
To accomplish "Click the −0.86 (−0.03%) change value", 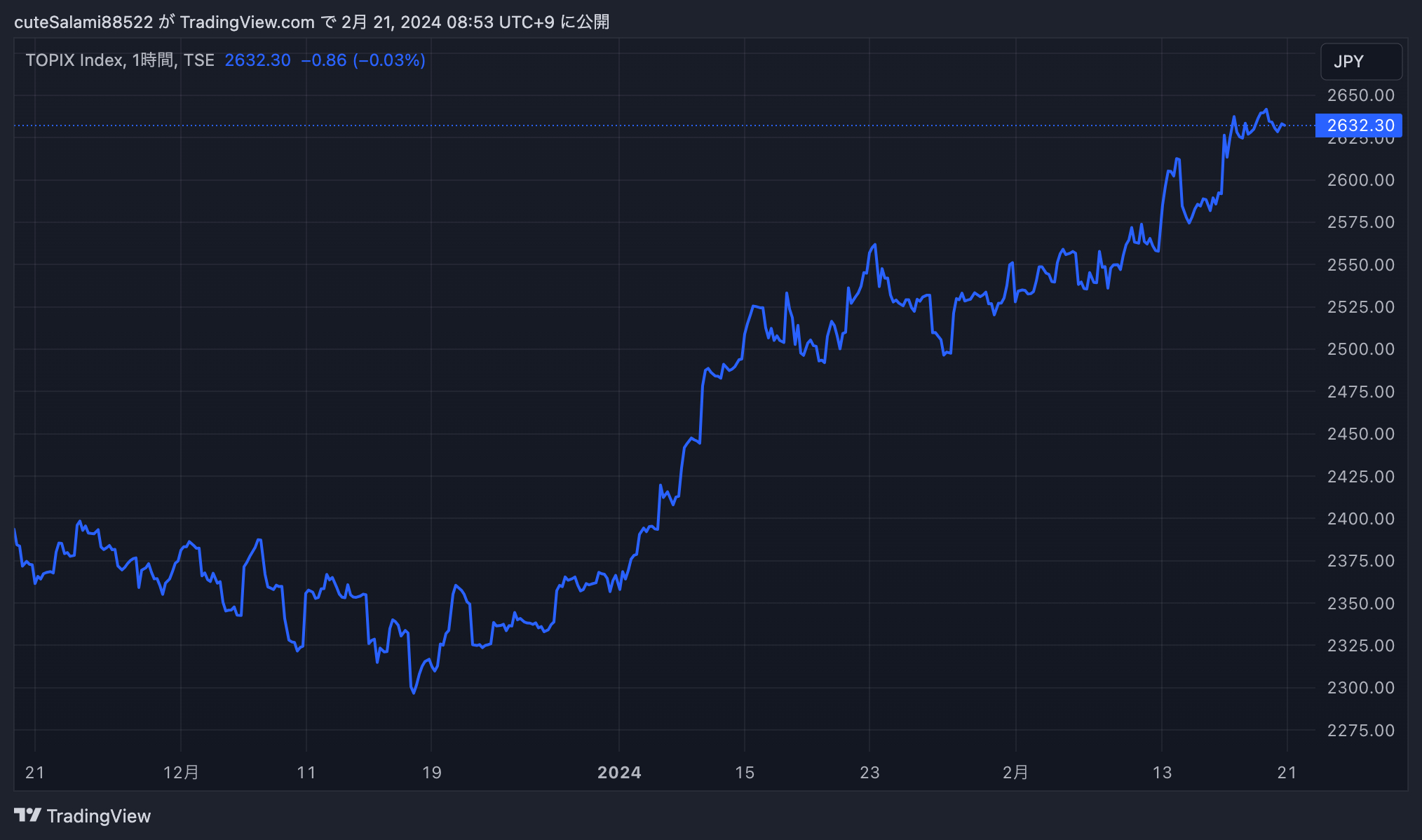I will (x=363, y=60).
